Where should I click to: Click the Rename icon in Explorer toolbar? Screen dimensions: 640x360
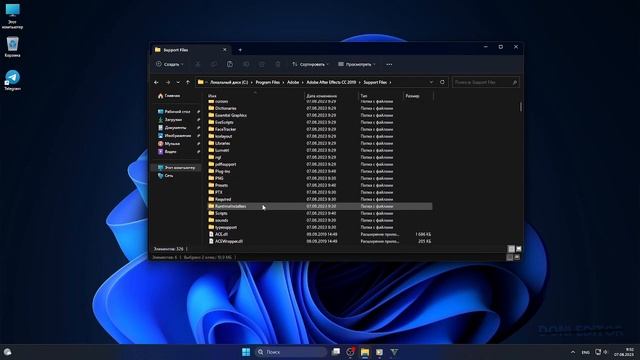coord(246,64)
